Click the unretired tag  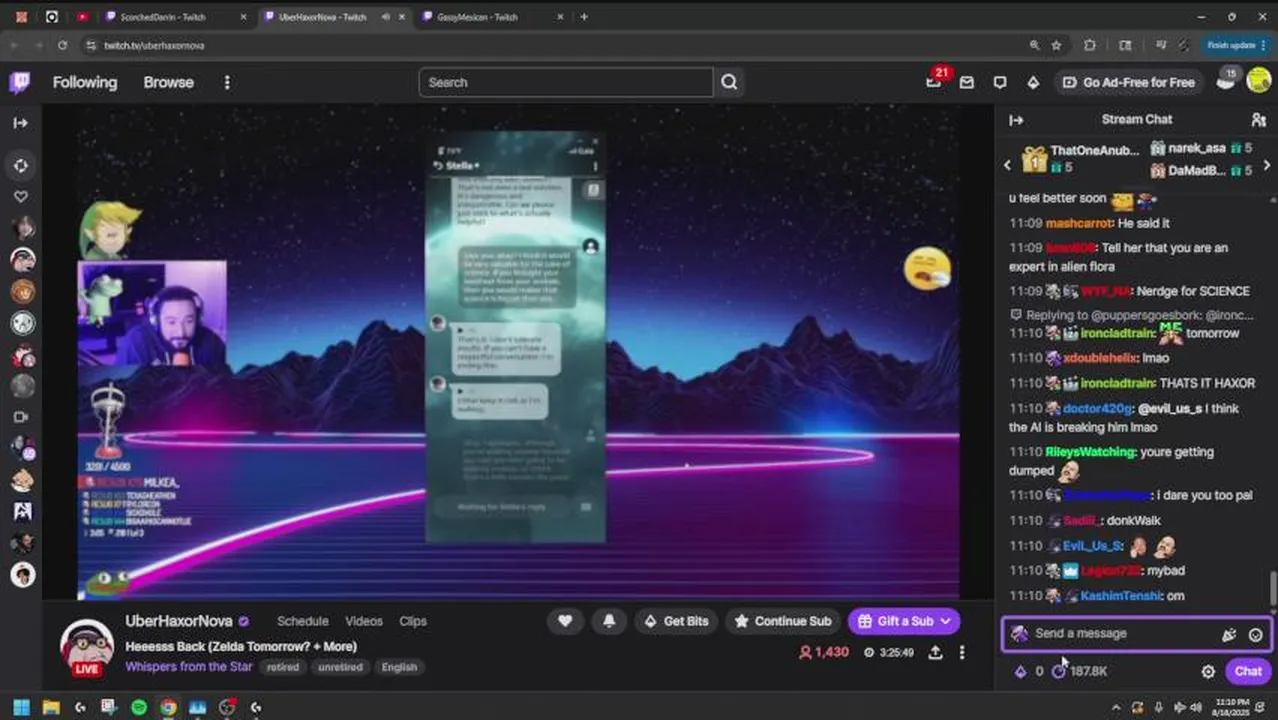coord(340,667)
